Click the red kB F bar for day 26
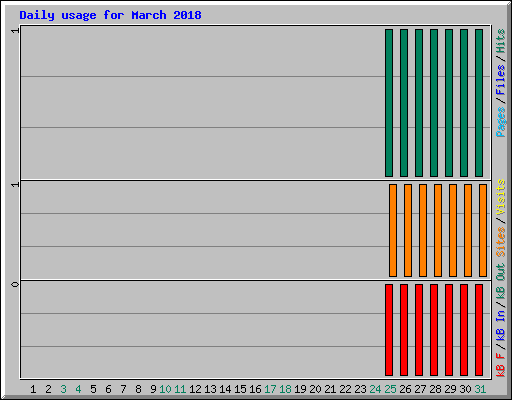The width and height of the screenshot is (512, 400). click(404, 330)
